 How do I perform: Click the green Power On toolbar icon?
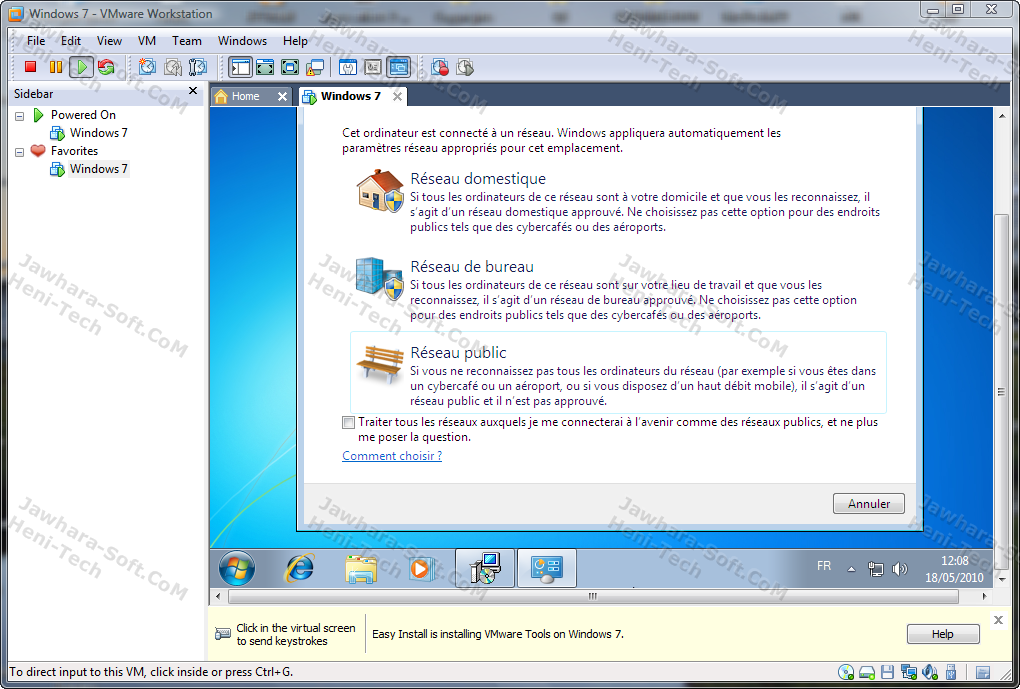point(81,66)
